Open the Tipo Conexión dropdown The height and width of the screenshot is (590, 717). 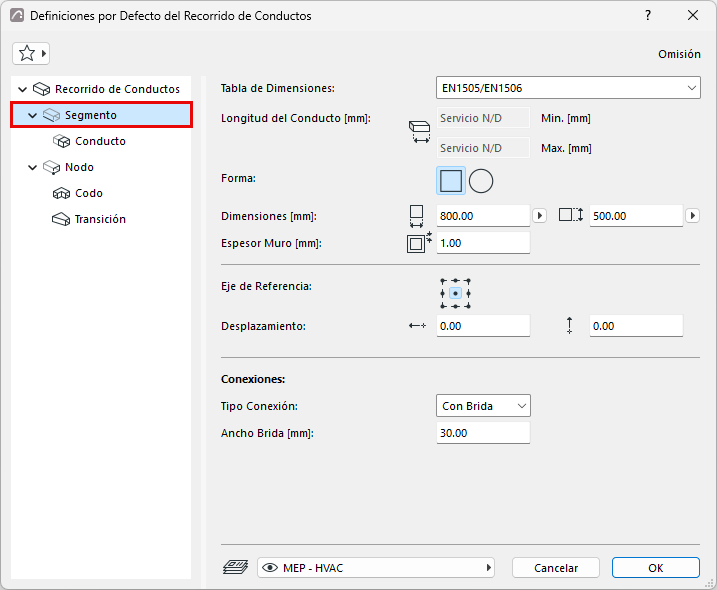483,406
